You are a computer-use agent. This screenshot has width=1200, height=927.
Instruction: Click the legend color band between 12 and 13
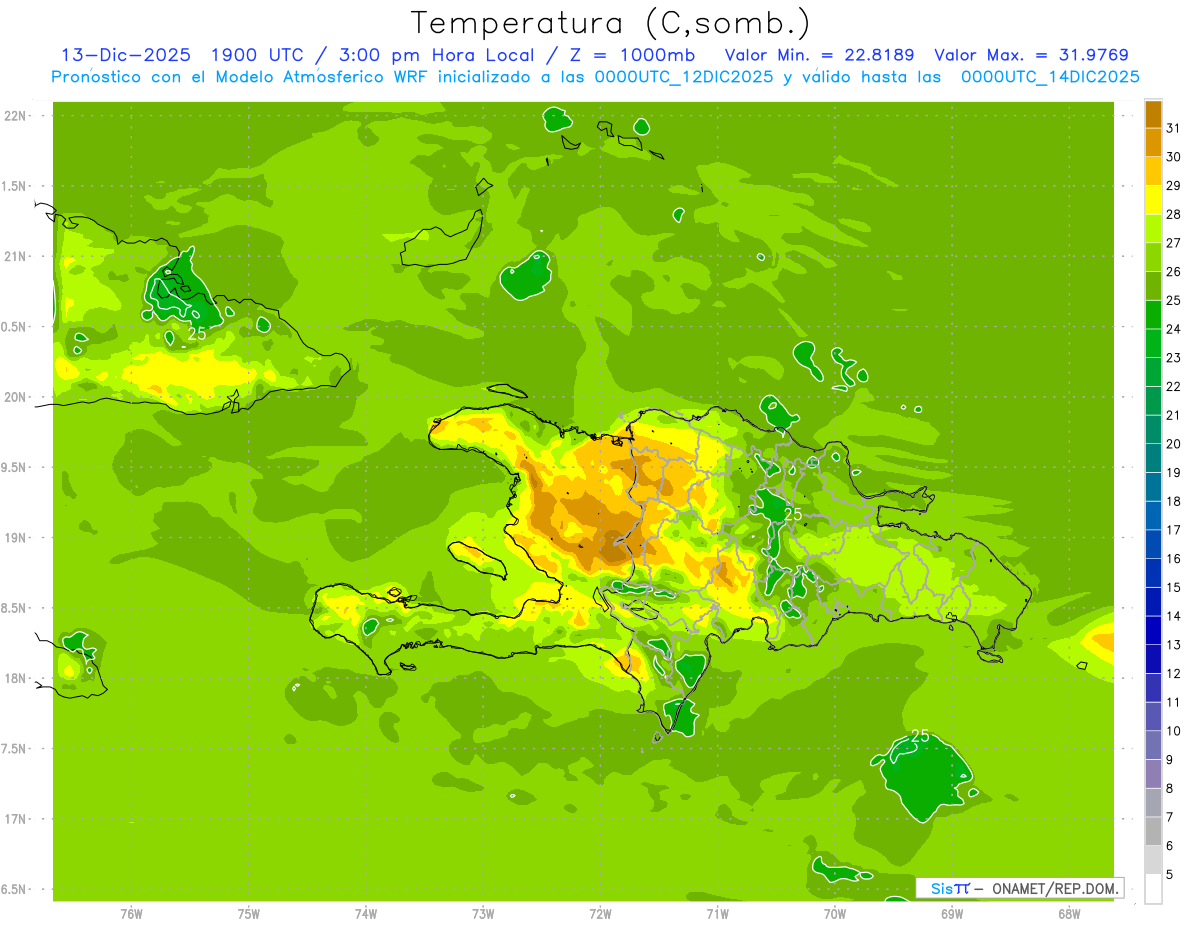(1153, 660)
